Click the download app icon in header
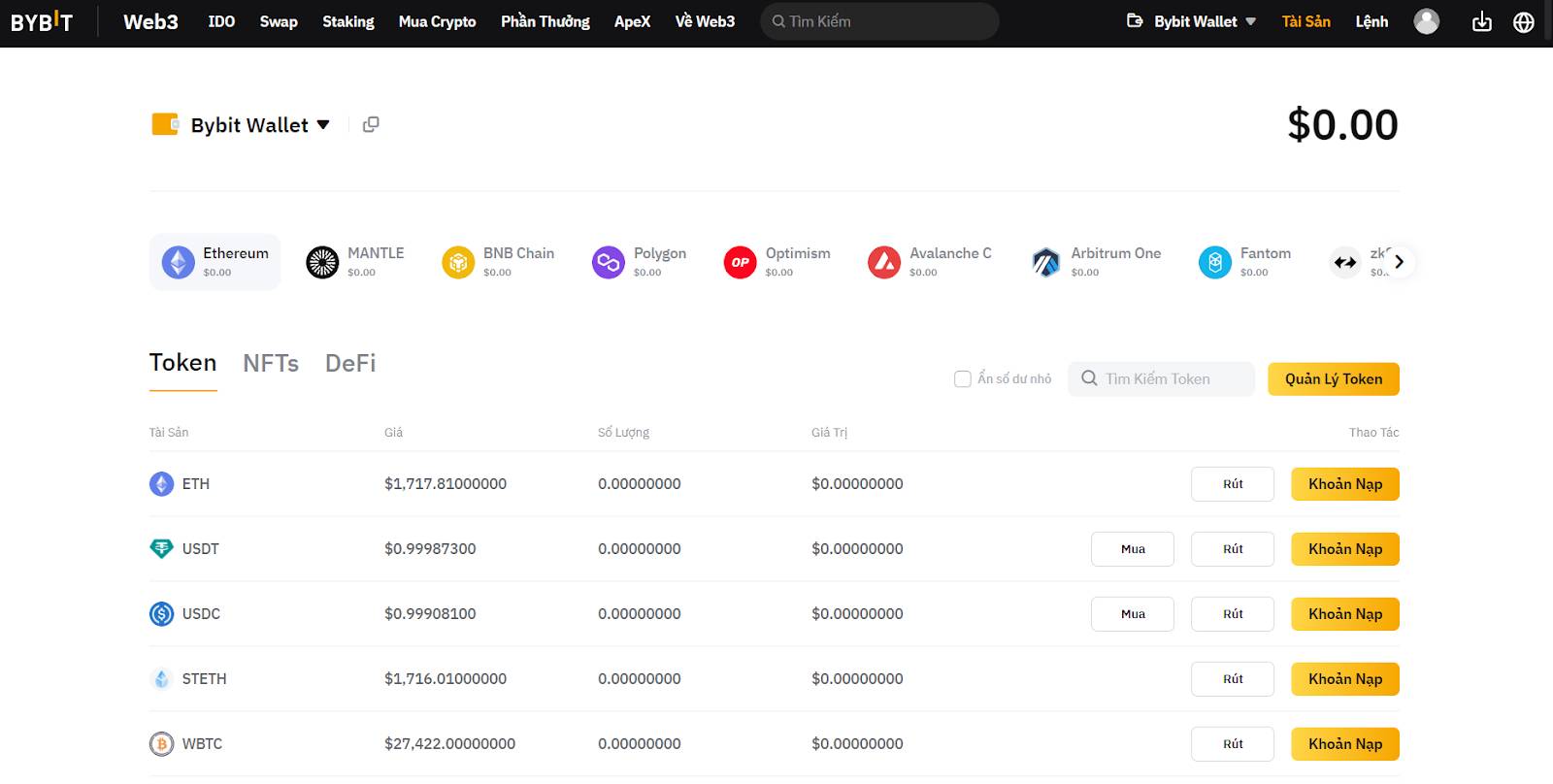The height and width of the screenshot is (784, 1553). point(1481,21)
